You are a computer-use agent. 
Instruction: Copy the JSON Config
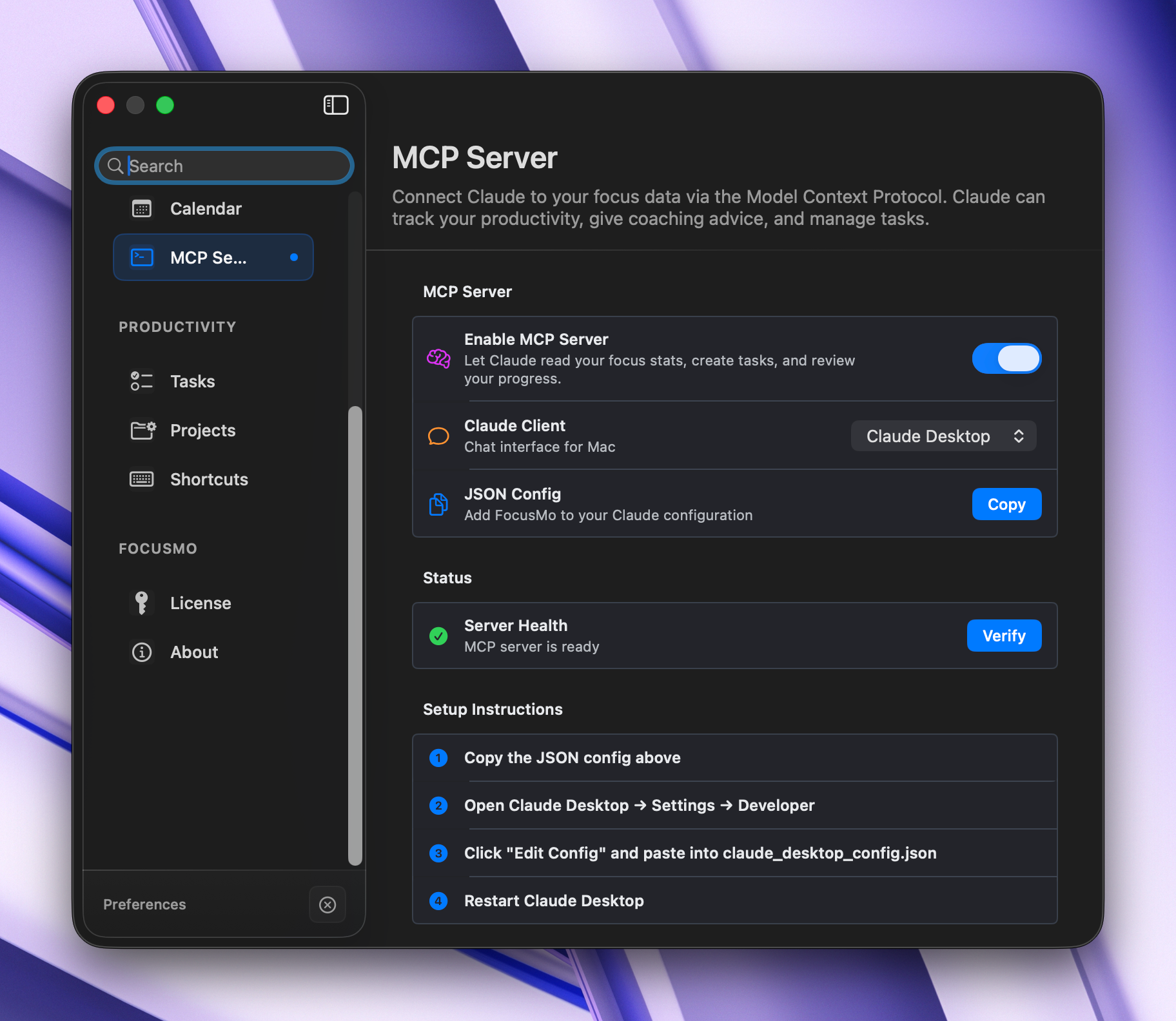coord(1006,504)
